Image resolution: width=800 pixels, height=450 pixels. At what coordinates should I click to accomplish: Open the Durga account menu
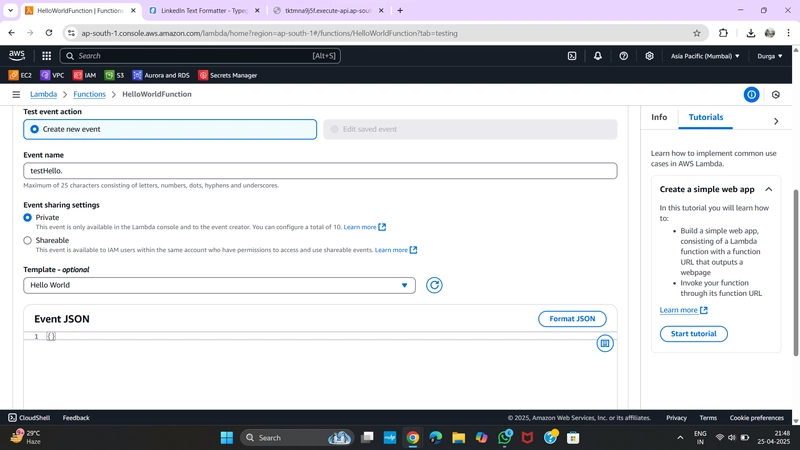coord(769,56)
